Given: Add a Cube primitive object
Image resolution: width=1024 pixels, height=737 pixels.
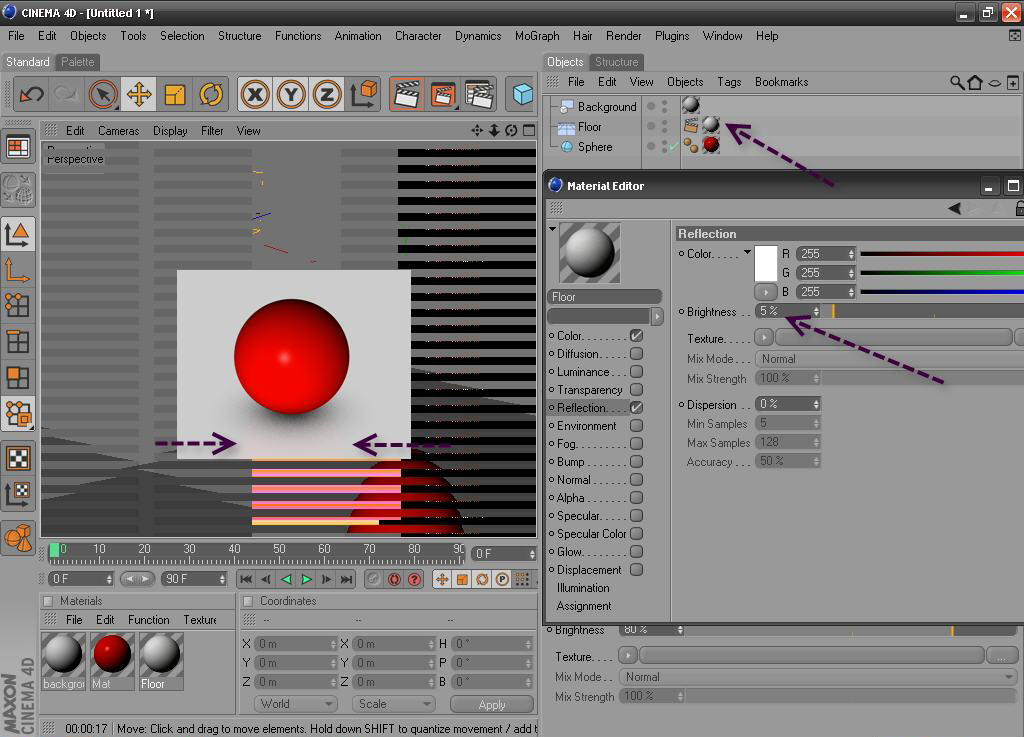Looking at the screenshot, I should pyautogui.click(x=522, y=95).
